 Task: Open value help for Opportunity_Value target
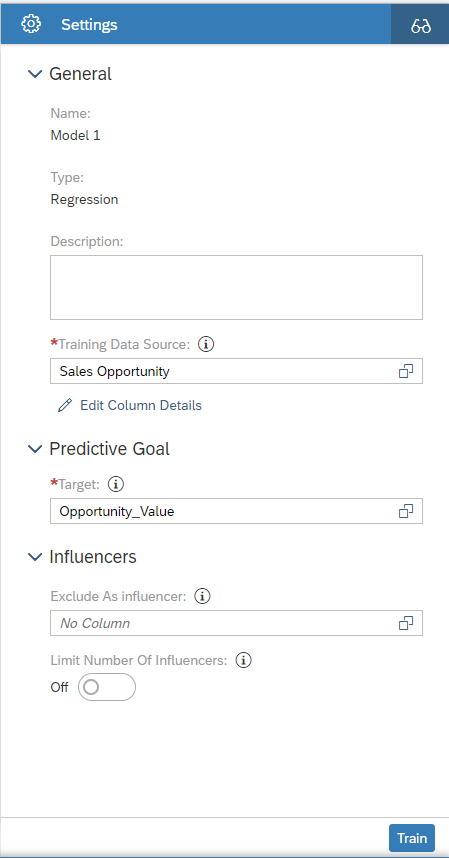pyautogui.click(x=406, y=511)
